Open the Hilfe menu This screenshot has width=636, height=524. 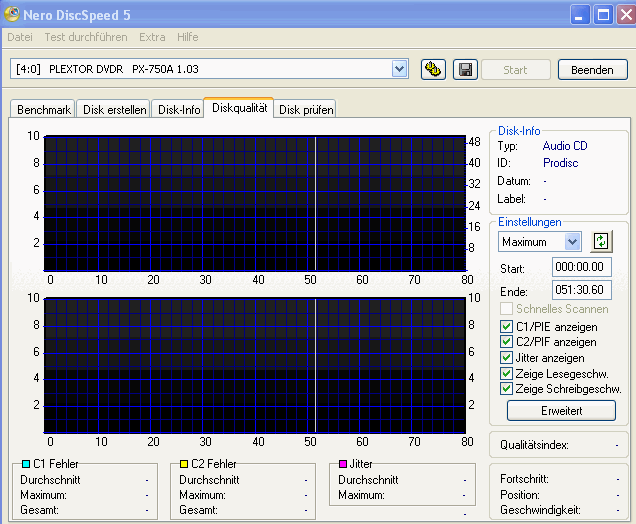point(187,37)
